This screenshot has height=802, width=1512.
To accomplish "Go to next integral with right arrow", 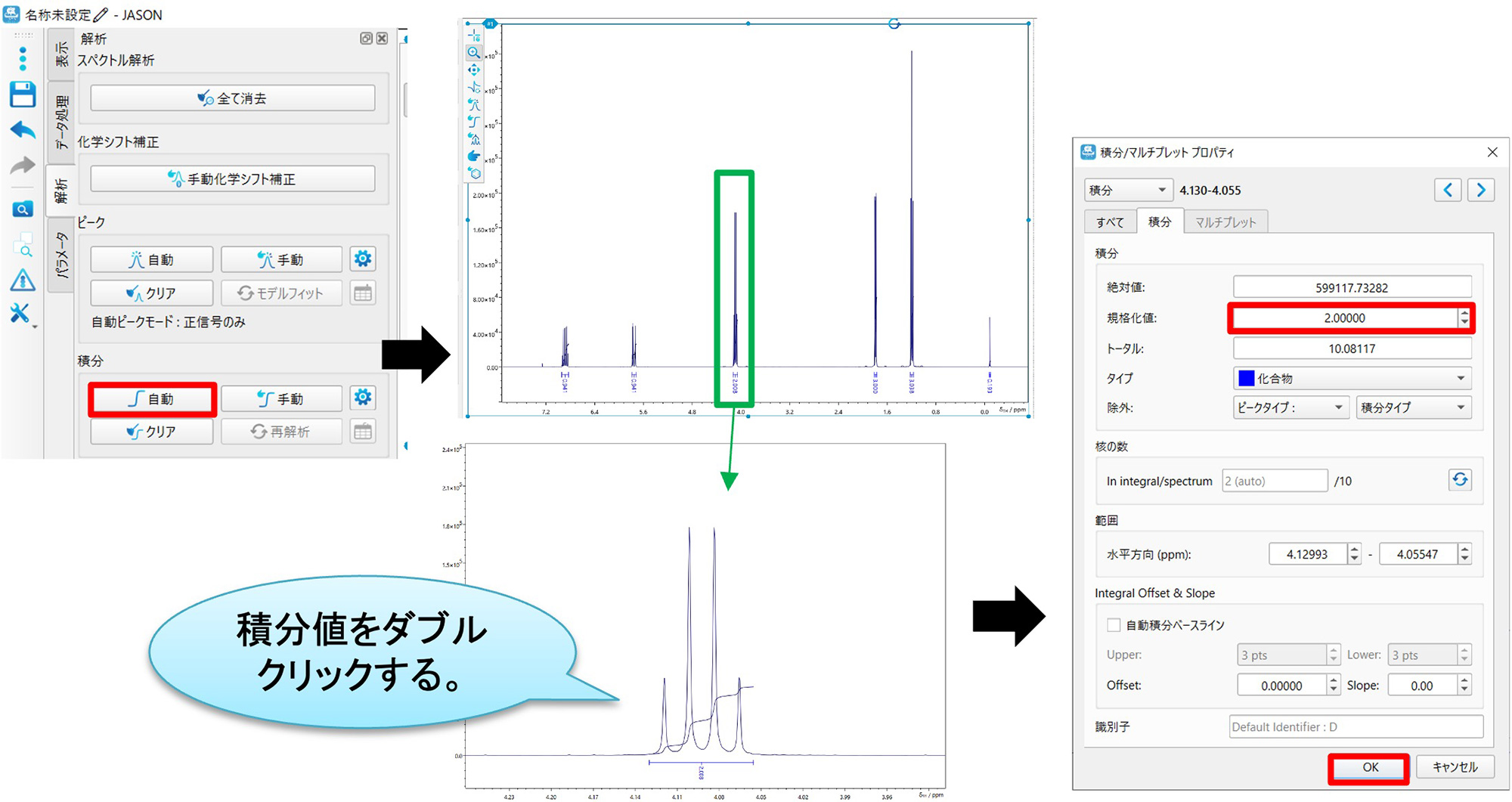I will coord(1481,190).
